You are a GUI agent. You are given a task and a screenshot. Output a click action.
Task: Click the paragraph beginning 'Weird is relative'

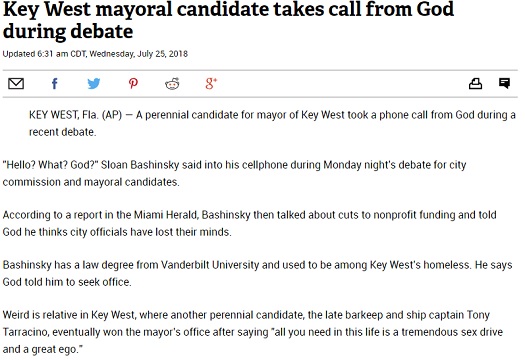(253, 332)
